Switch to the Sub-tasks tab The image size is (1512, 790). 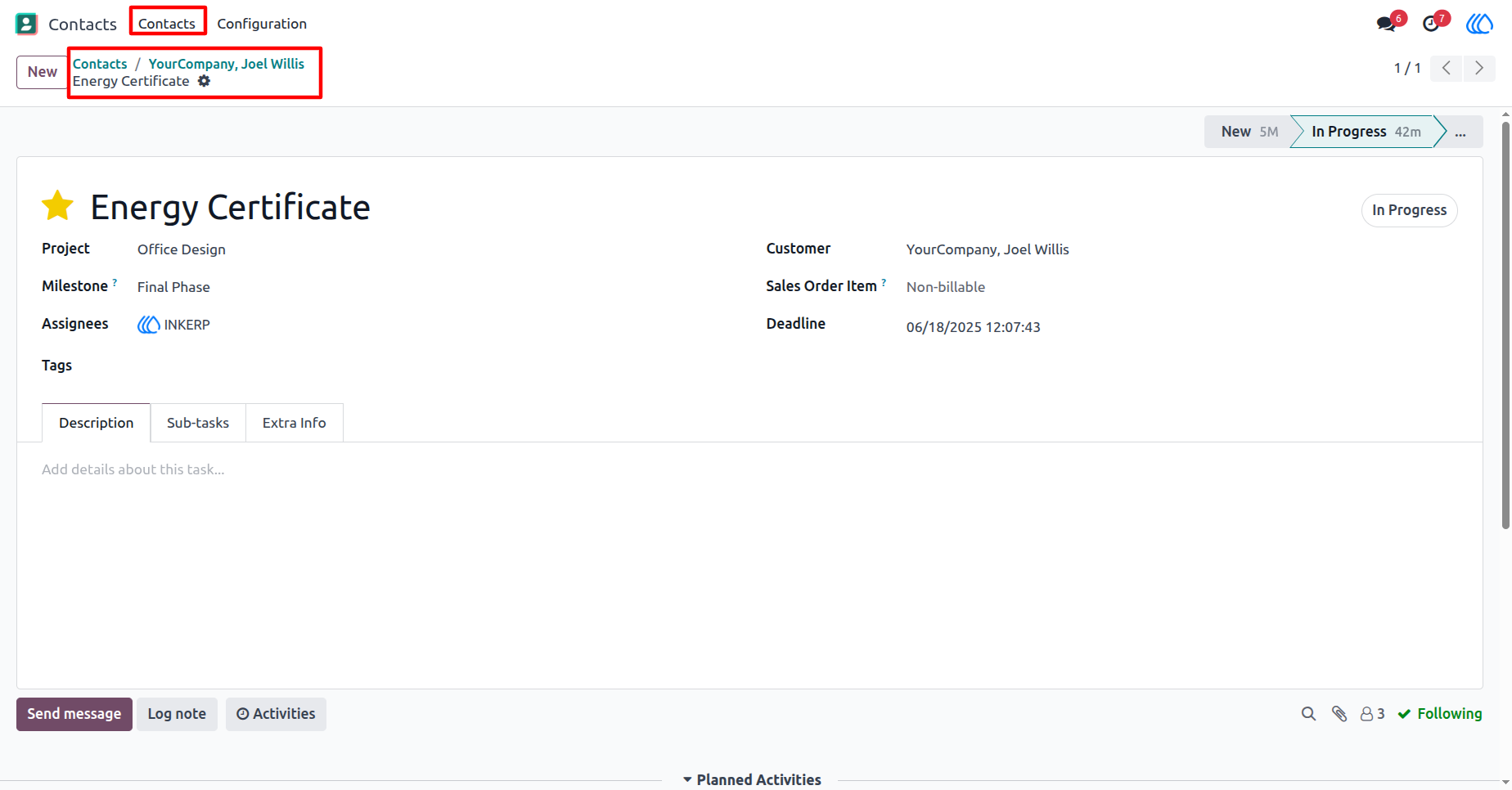[198, 423]
